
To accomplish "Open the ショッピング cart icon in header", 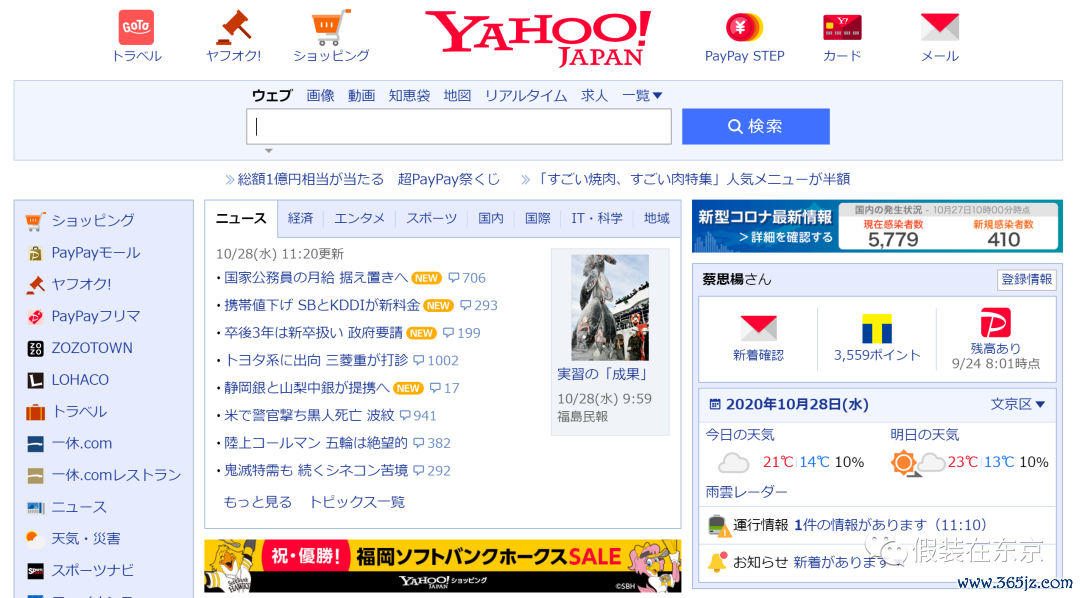I will click(331, 28).
